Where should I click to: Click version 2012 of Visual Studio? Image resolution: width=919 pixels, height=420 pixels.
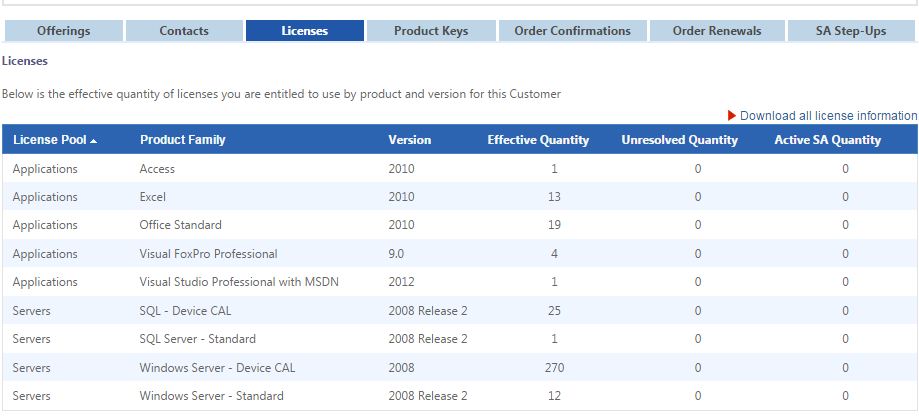pos(401,282)
